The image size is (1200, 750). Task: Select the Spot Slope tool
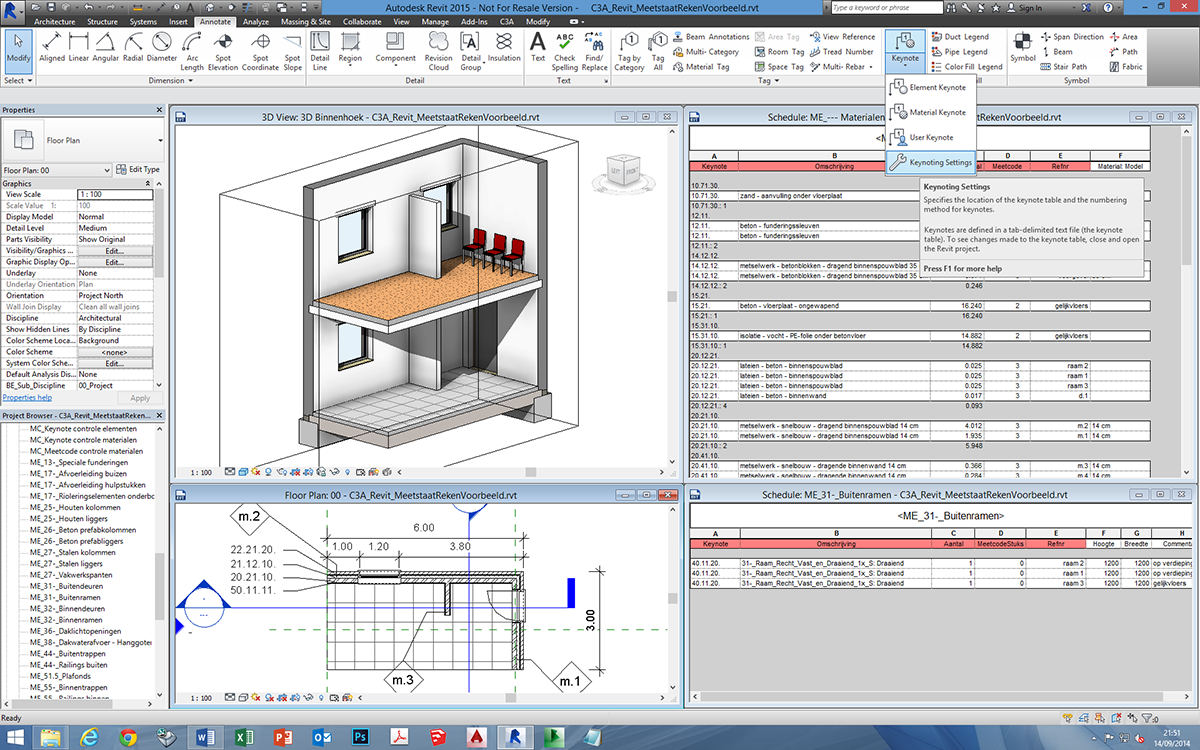pyautogui.click(x=292, y=52)
